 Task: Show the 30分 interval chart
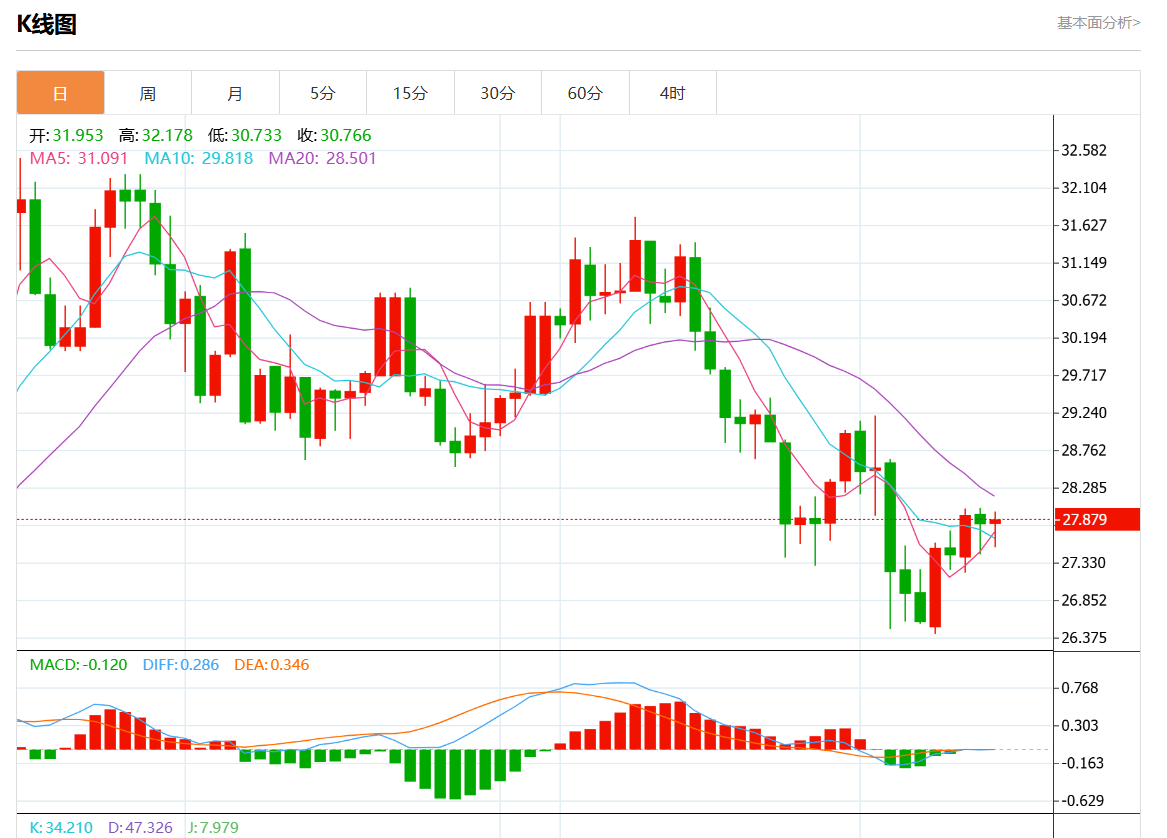pyautogui.click(x=498, y=94)
